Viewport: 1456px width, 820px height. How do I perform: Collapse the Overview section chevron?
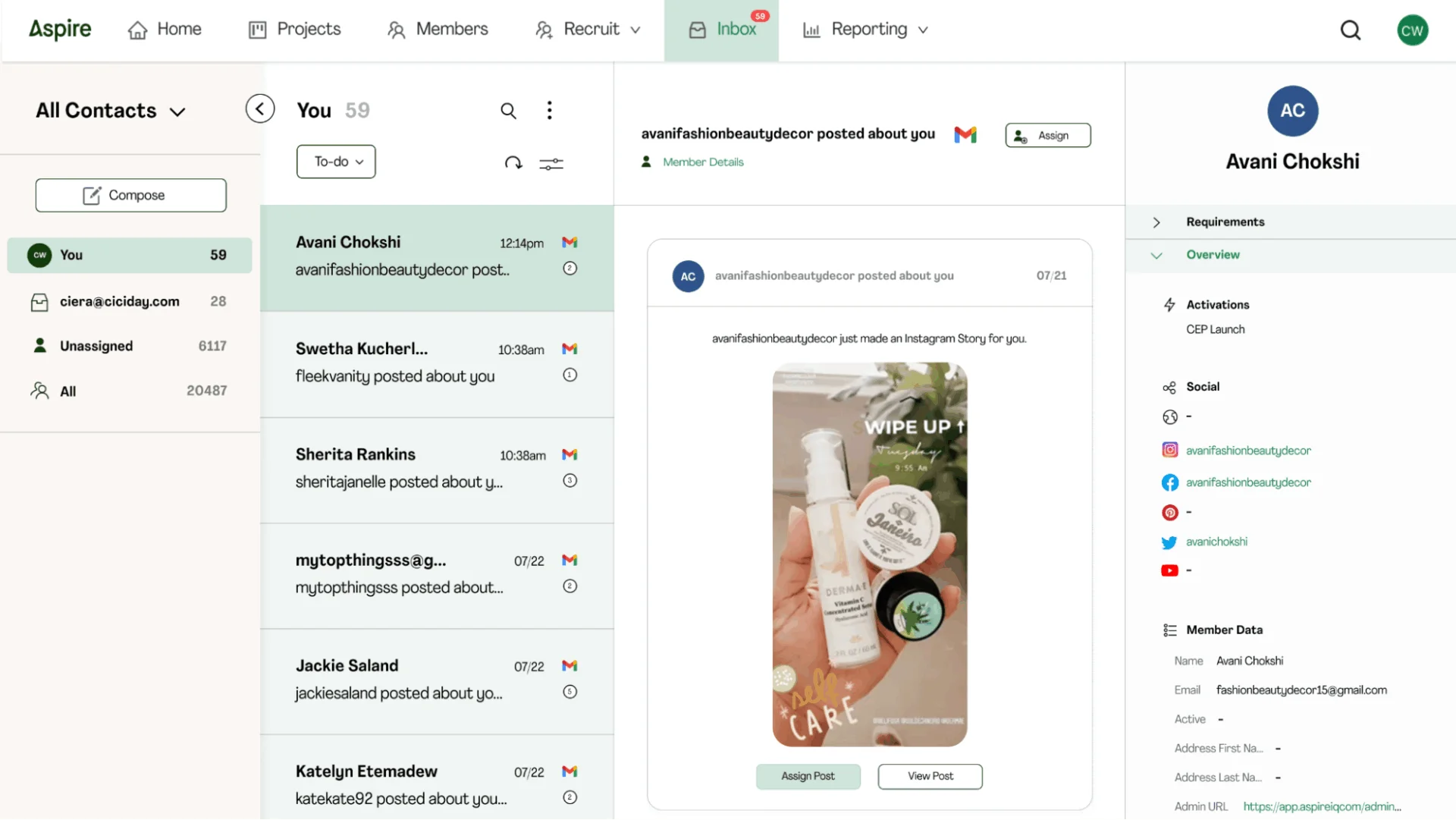point(1156,255)
